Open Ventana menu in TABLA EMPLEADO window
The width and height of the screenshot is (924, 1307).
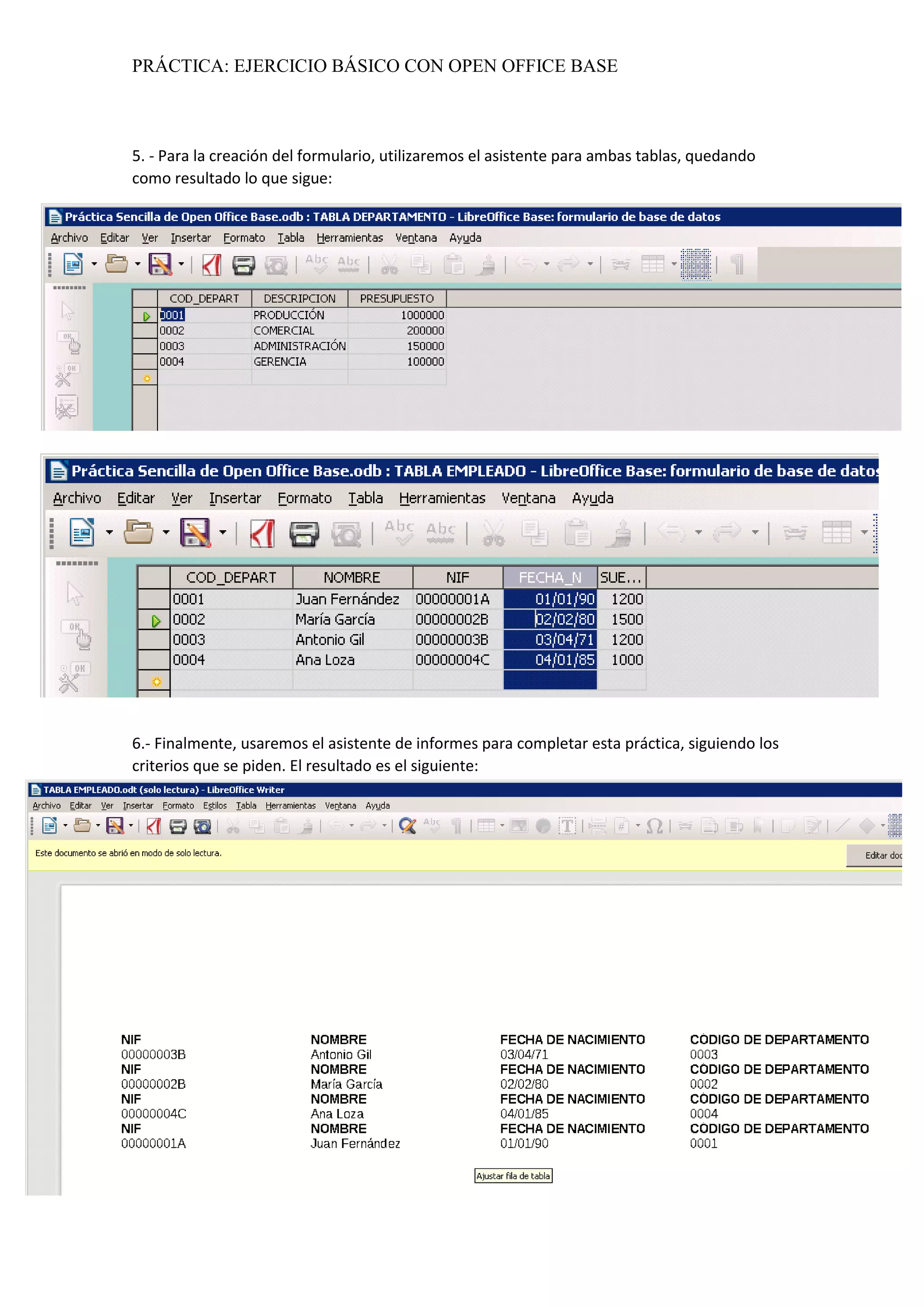click(529, 498)
